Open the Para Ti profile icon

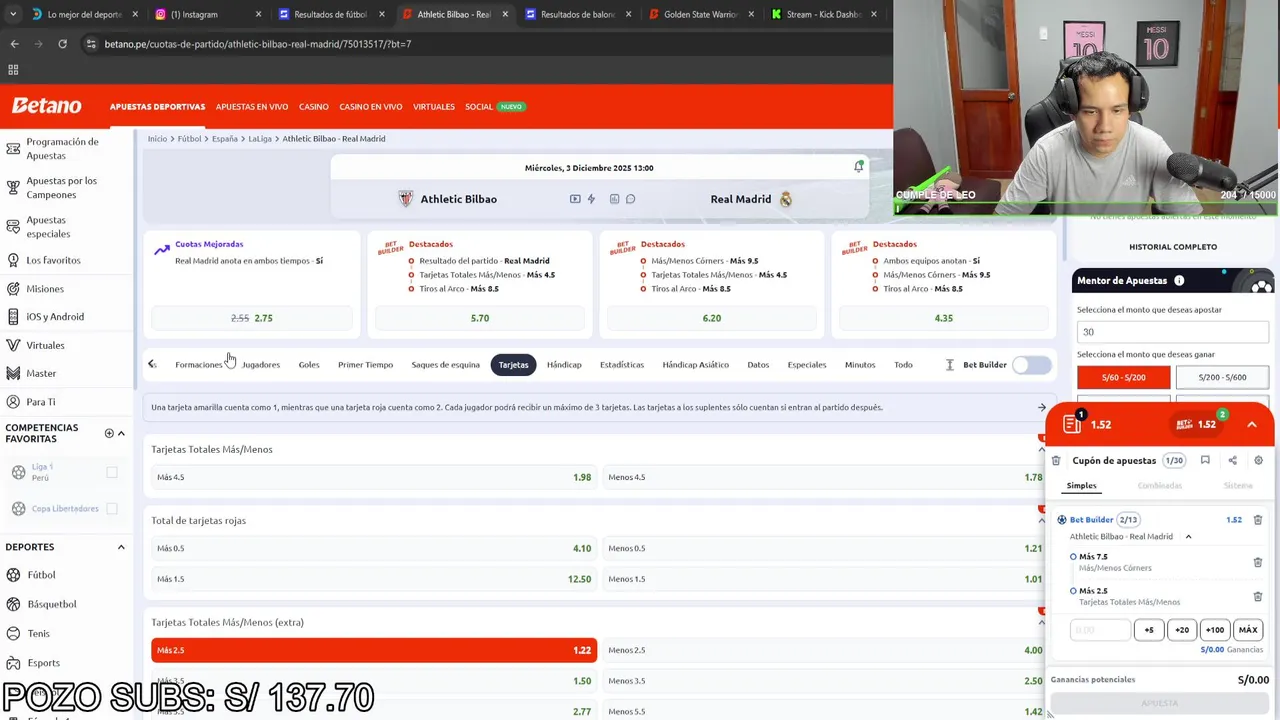13,402
